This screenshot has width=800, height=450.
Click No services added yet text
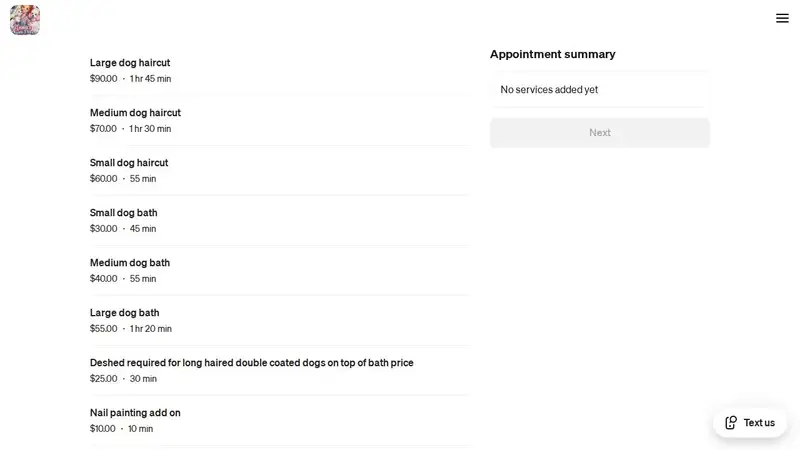pos(549,90)
